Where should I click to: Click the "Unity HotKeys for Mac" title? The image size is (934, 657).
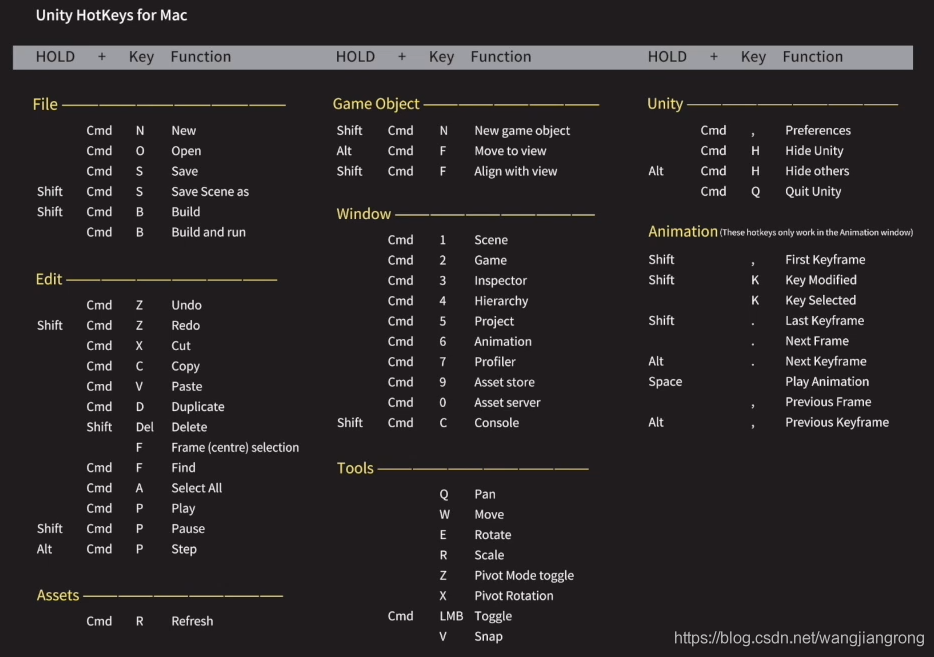click(111, 15)
